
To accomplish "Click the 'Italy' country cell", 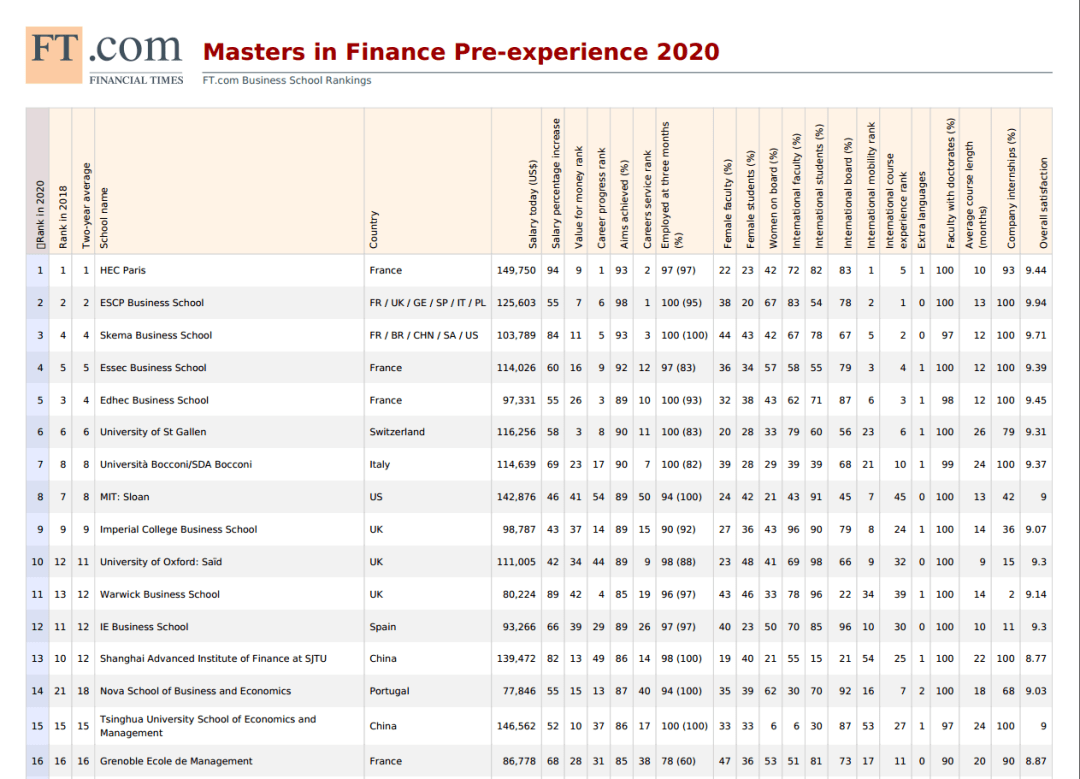I will pos(380,464).
